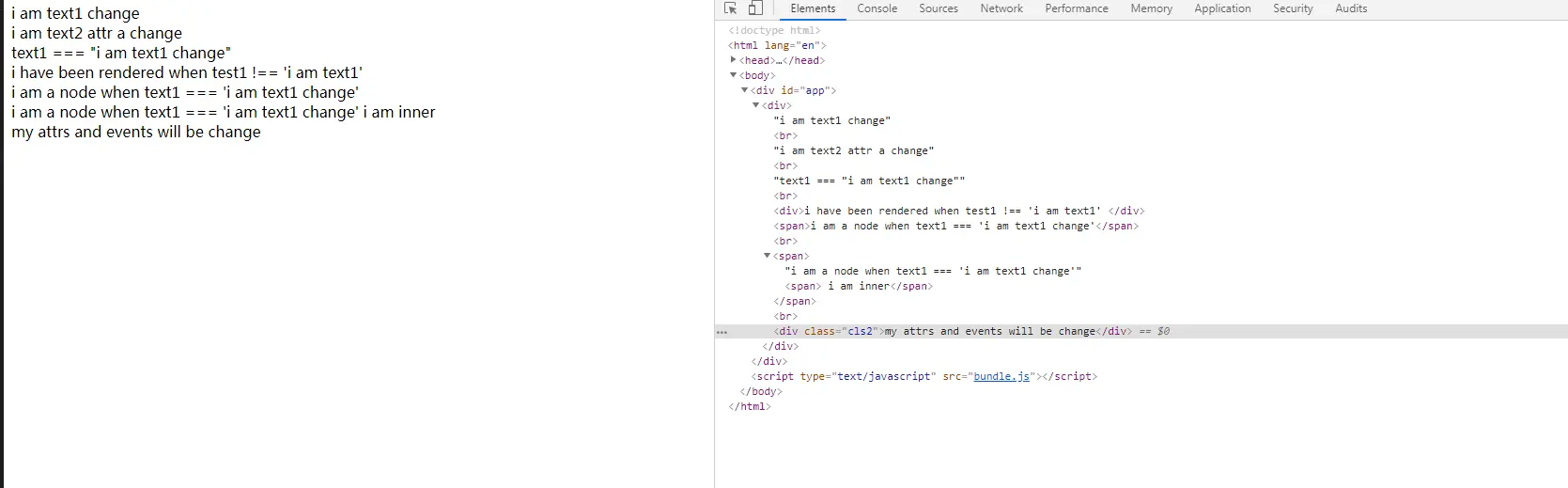This screenshot has width=1568, height=488.
Task: Select the span 'i am a node when text1' single-line node
Action: [x=955, y=226]
